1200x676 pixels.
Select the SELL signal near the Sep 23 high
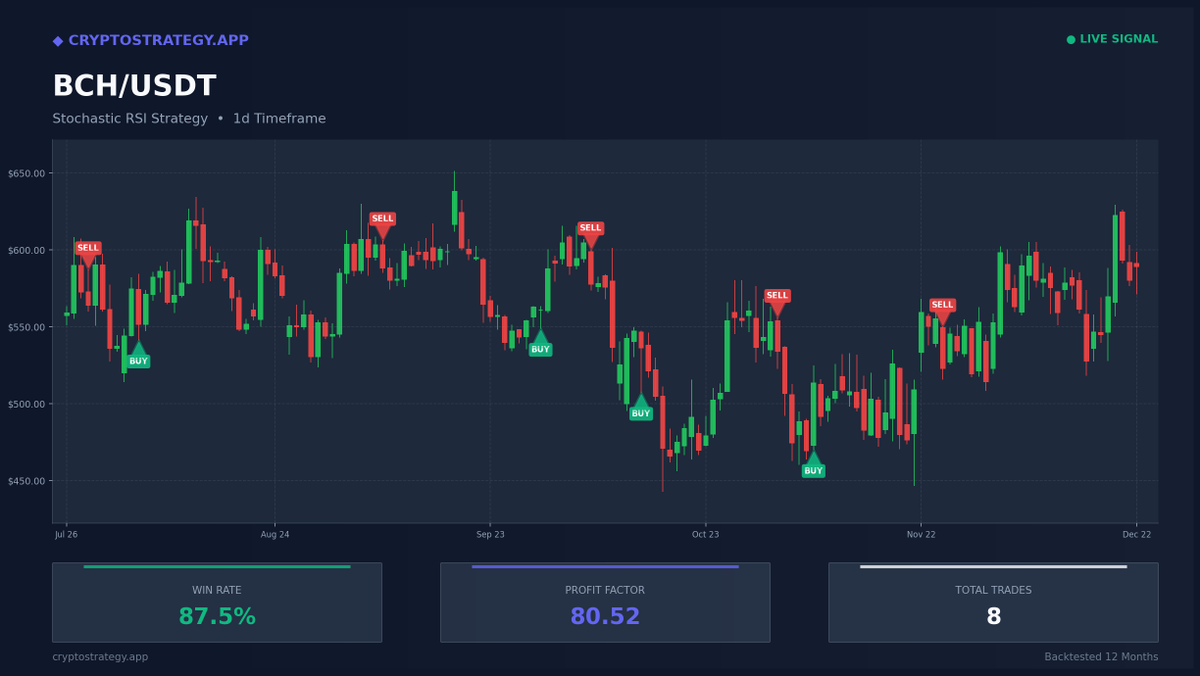click(590, 229)
